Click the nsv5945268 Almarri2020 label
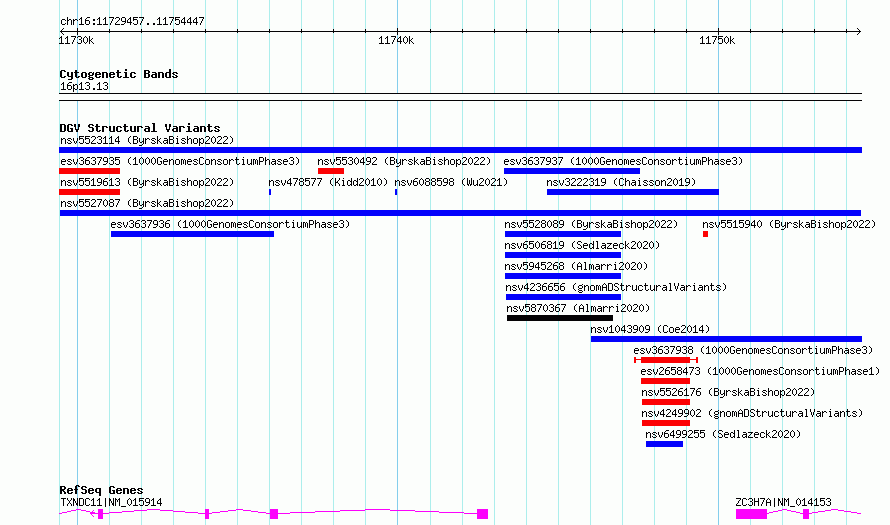 (x=576, y=266)
